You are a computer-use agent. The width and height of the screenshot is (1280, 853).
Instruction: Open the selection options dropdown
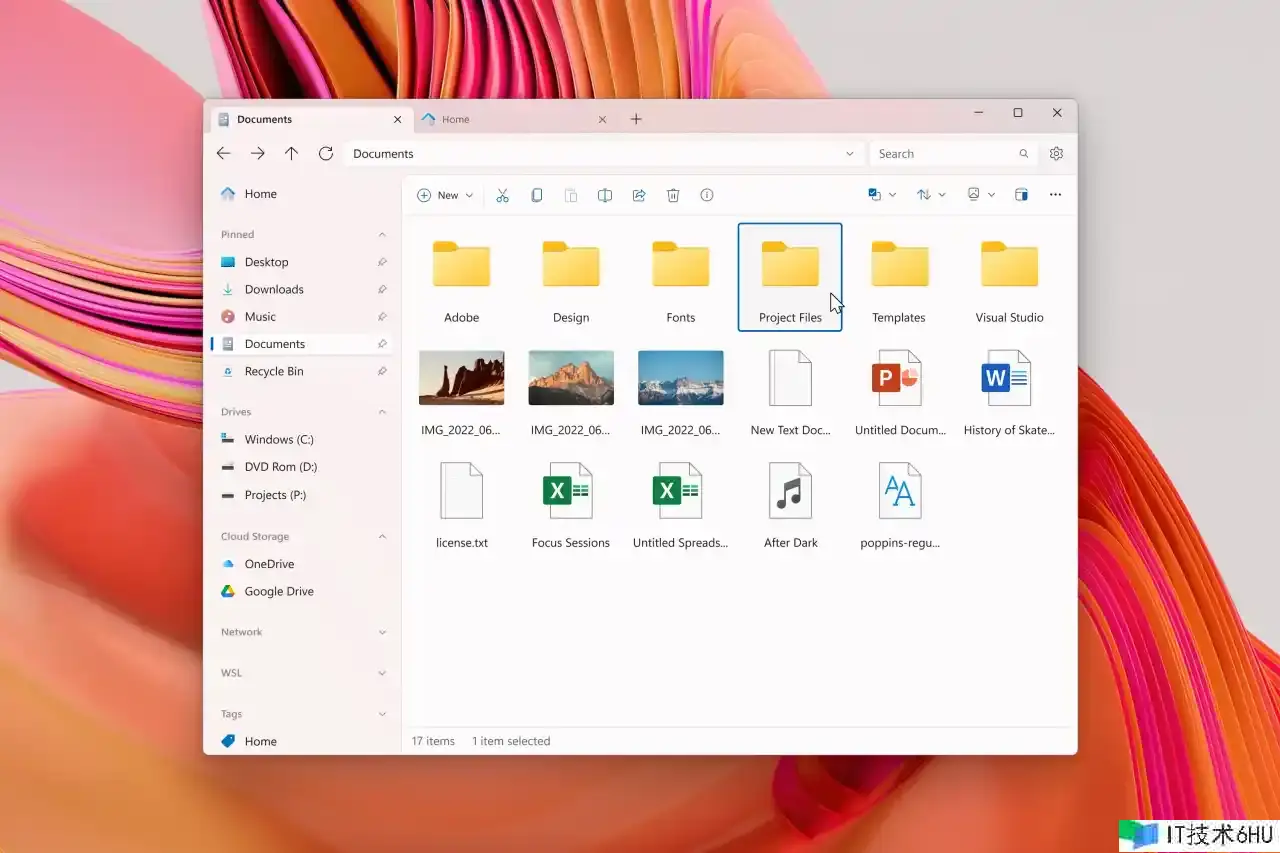coord(882,195)
